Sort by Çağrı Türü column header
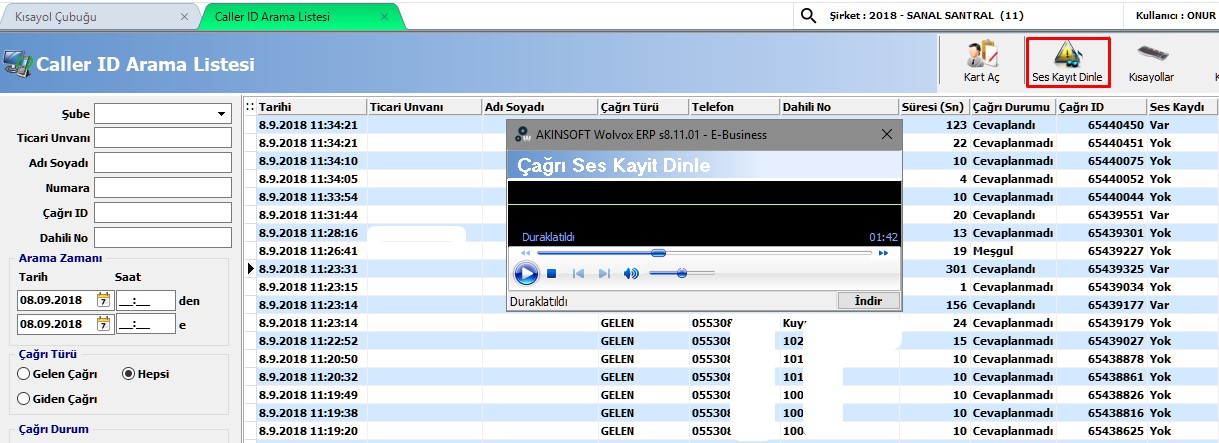 643,107
